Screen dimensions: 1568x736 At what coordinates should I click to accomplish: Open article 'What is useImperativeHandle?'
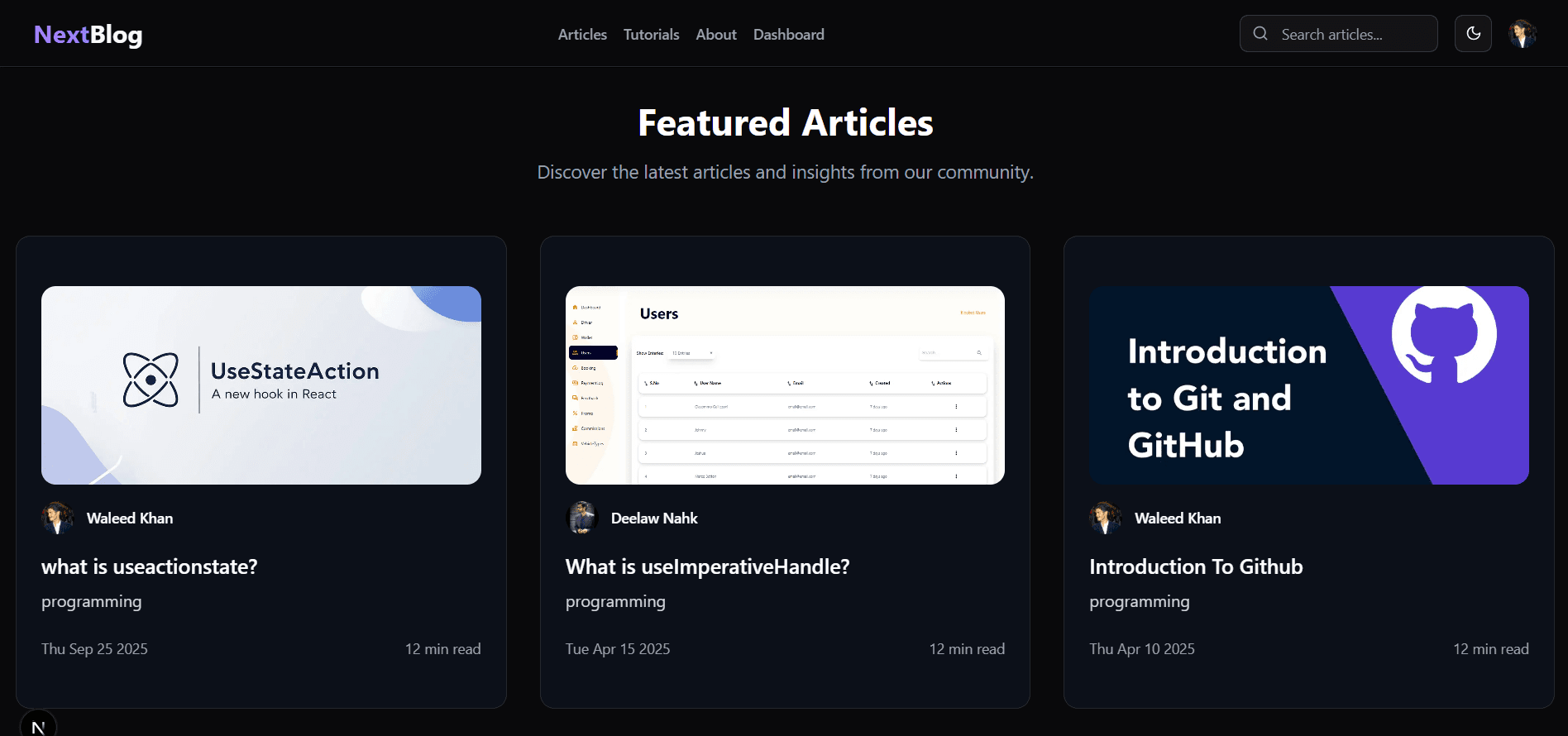(x=708, y=567)
